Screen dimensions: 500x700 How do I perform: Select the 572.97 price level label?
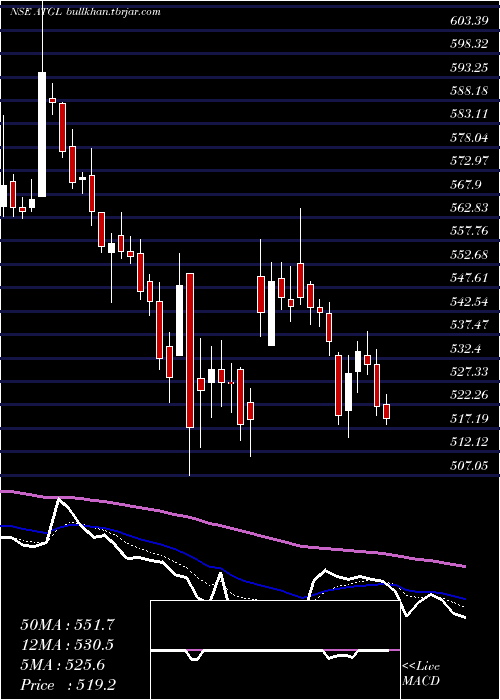coord(469,161)
